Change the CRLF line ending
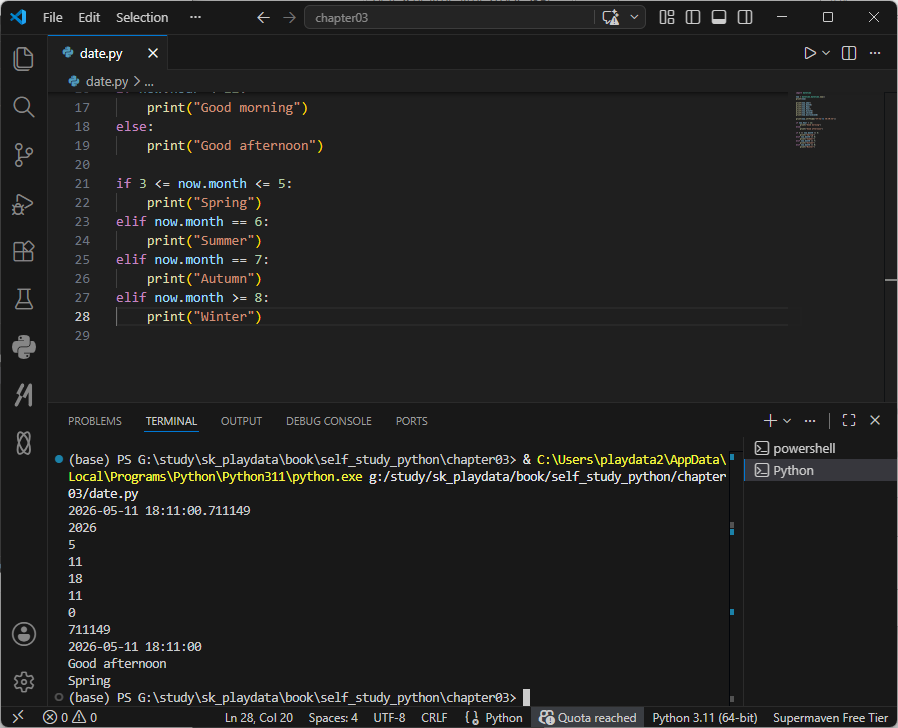 [434, 718]
